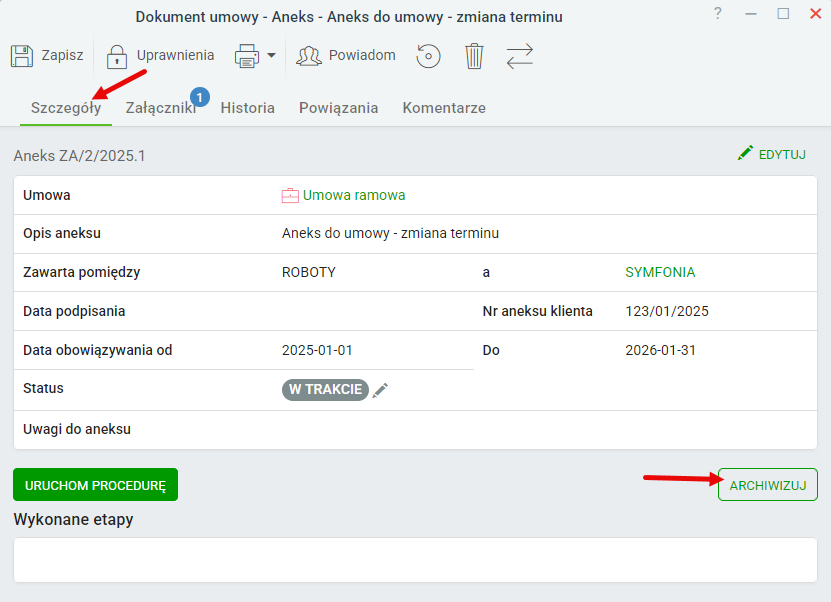
Task: Open the Komentarze tab
Action: coord(444,108)
